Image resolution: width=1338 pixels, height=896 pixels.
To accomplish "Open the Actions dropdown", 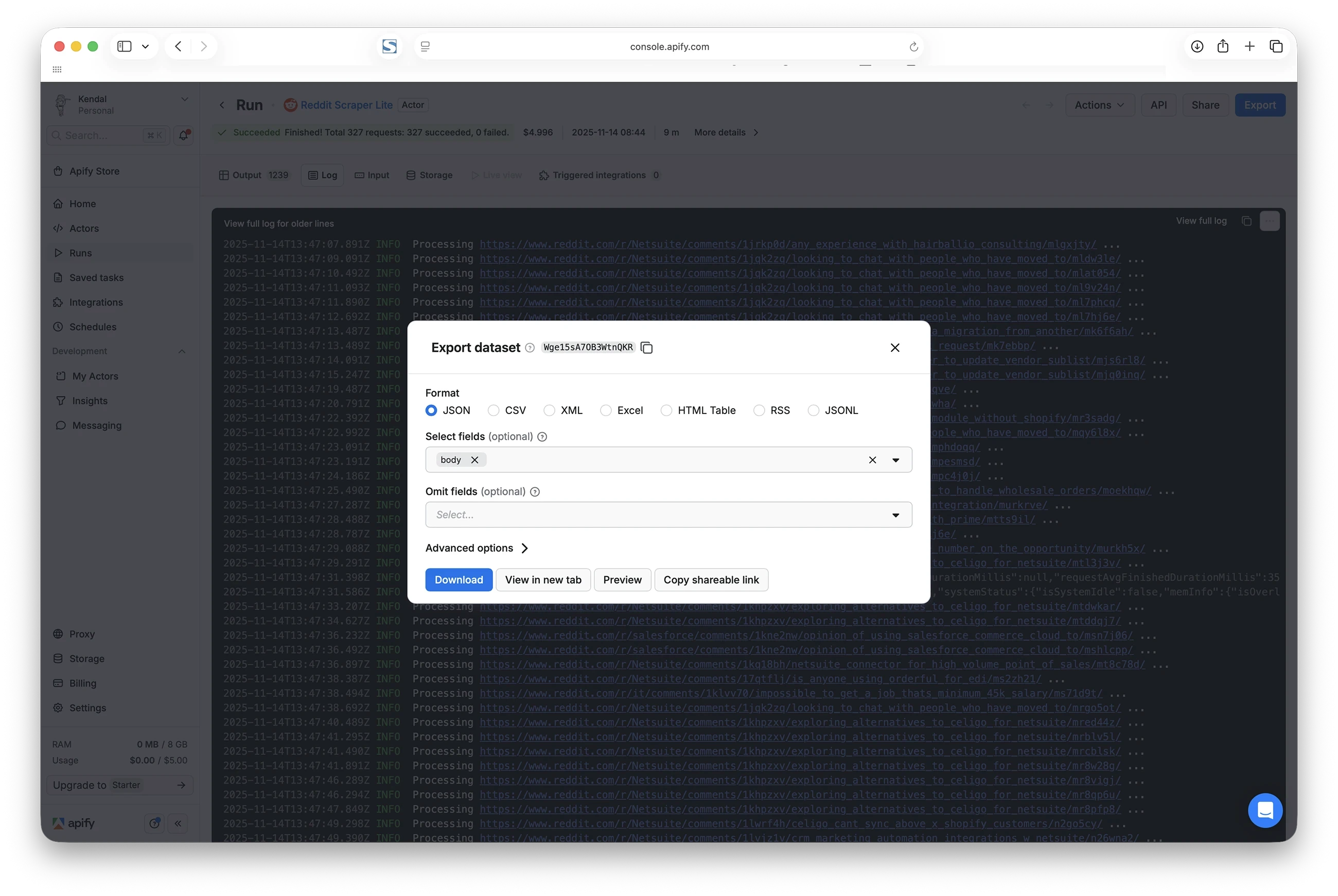I will tap(1099, 105).
